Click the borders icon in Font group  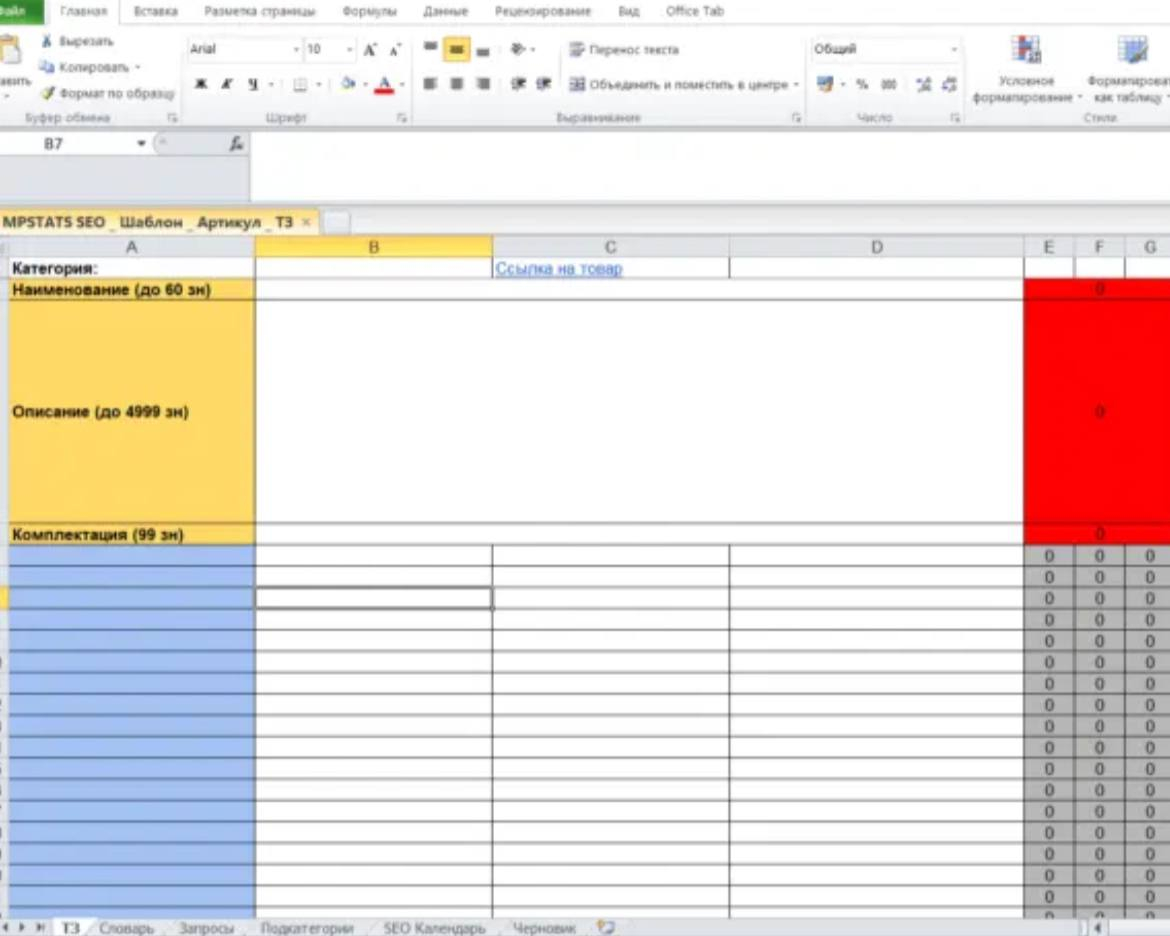[300, 84]
